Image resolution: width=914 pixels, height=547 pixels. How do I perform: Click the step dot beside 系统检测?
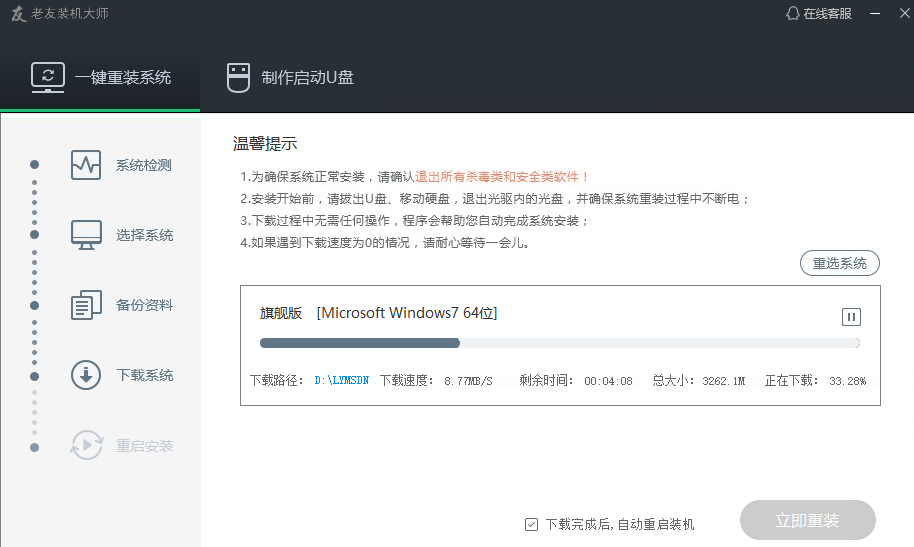click(x=34, y=164)
